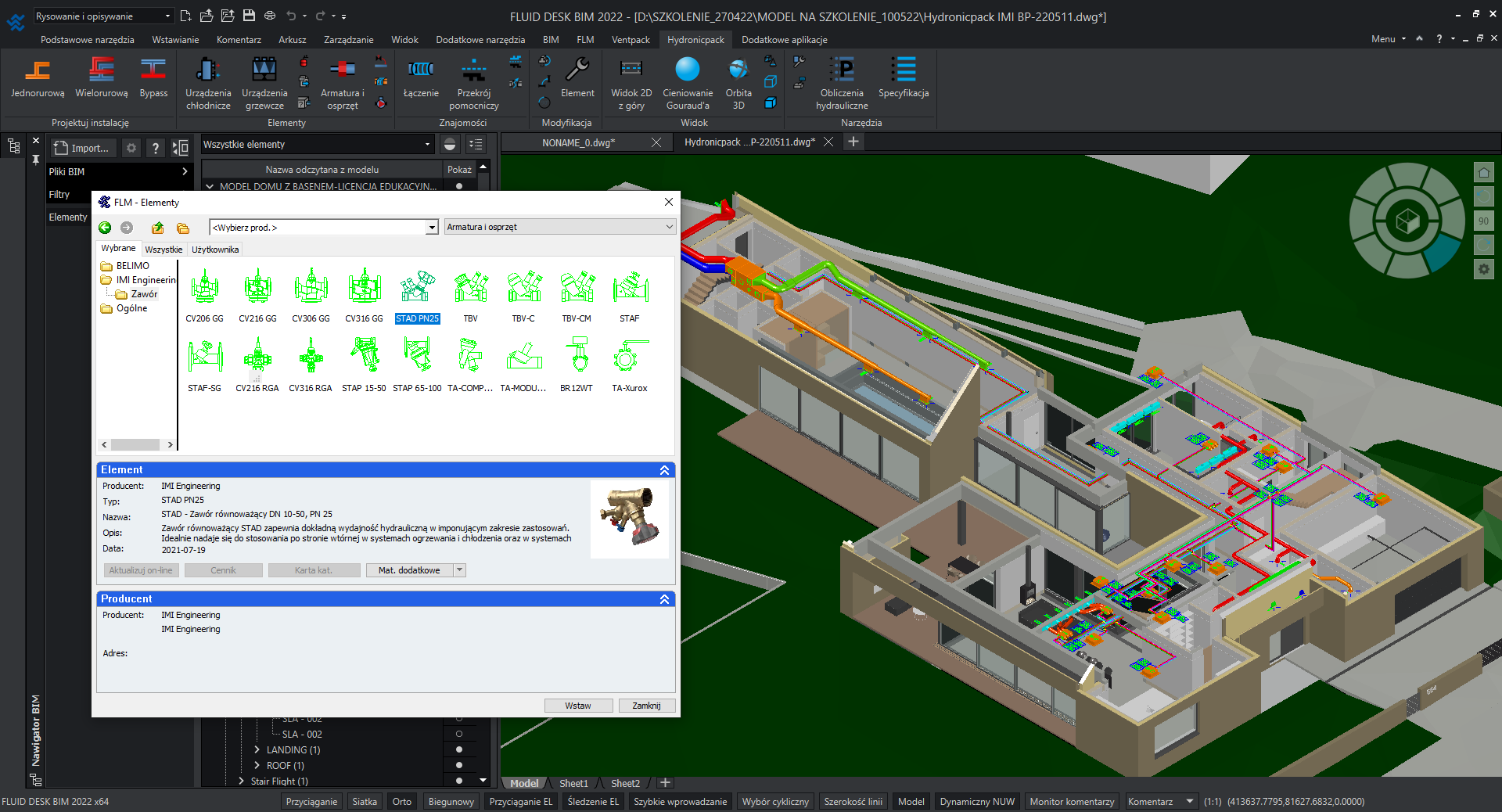Viewport: 1502px width, 812px height.
Task: Expand the LANDING (1) tree node
Action: click(x=257, y=749)
